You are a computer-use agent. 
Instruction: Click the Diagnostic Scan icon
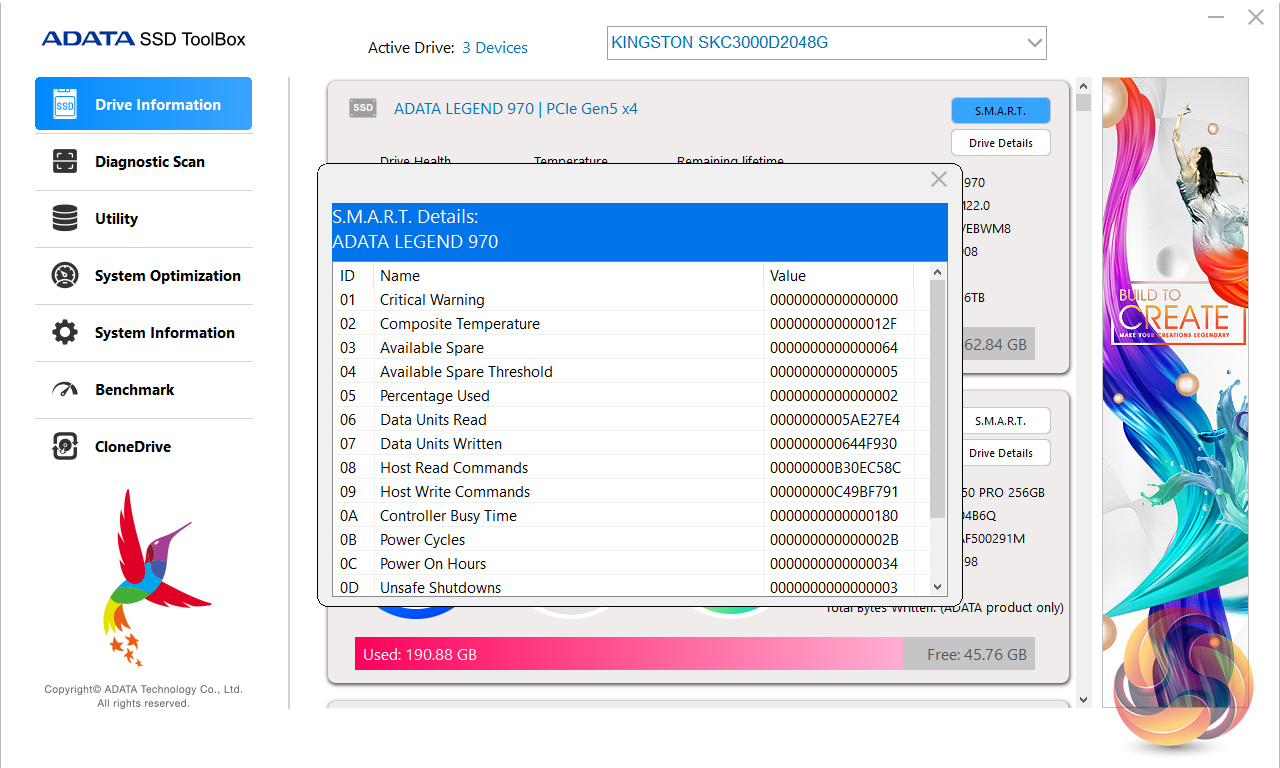64,161
